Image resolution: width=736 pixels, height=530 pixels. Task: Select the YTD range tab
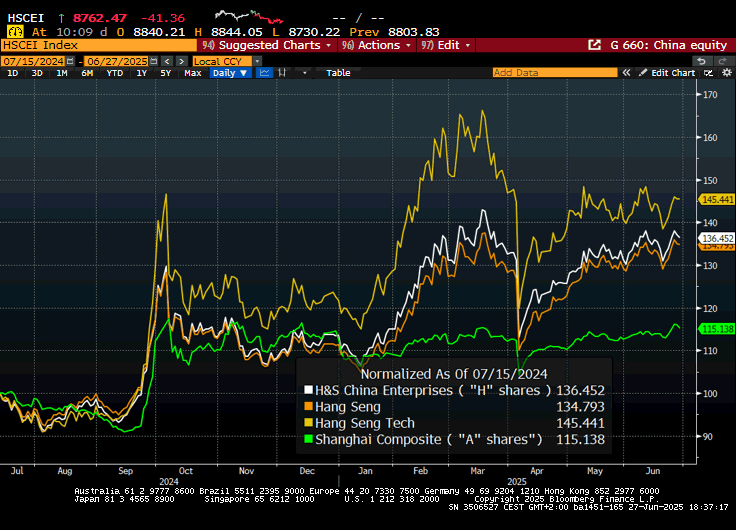tap(115, 73)
